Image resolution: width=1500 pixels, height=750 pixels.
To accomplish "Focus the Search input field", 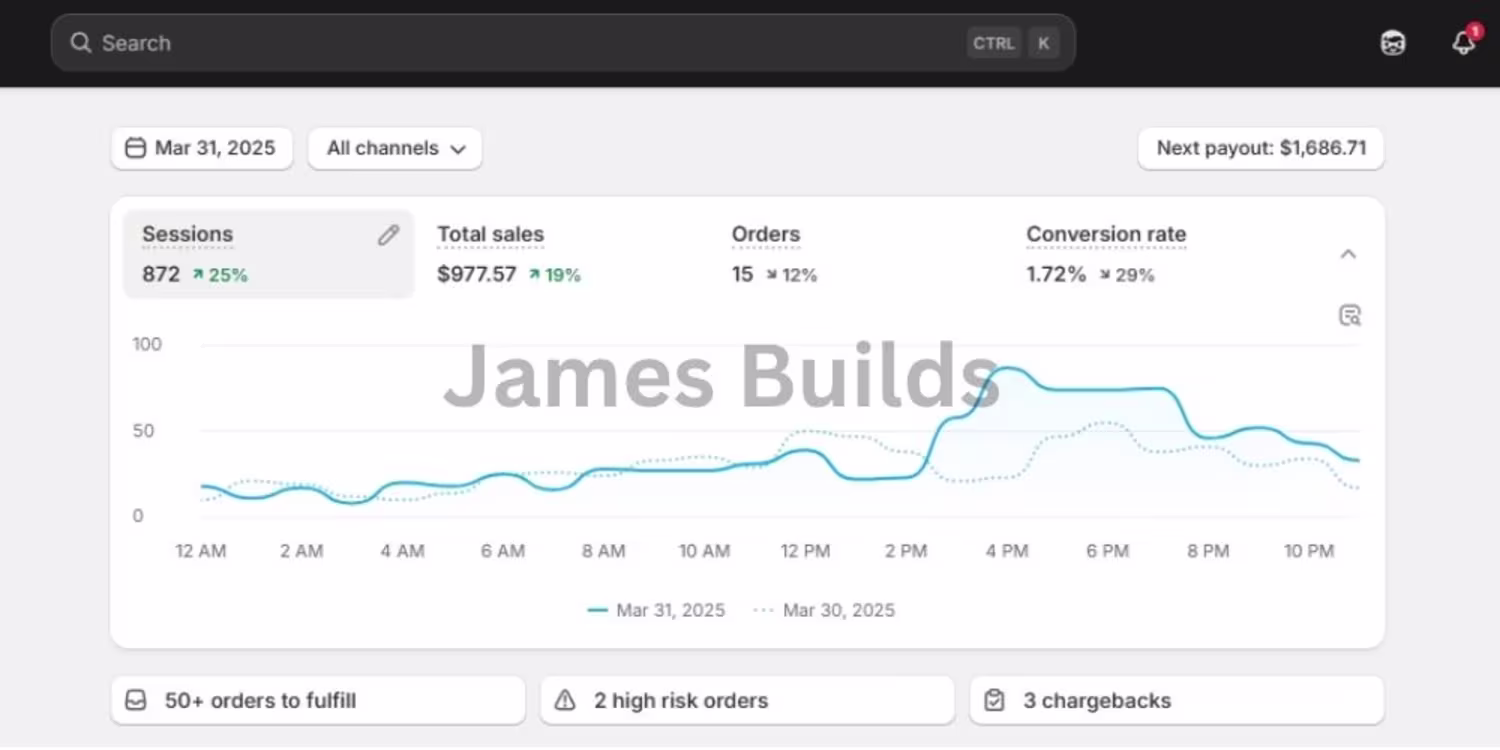I will point(563,43).
